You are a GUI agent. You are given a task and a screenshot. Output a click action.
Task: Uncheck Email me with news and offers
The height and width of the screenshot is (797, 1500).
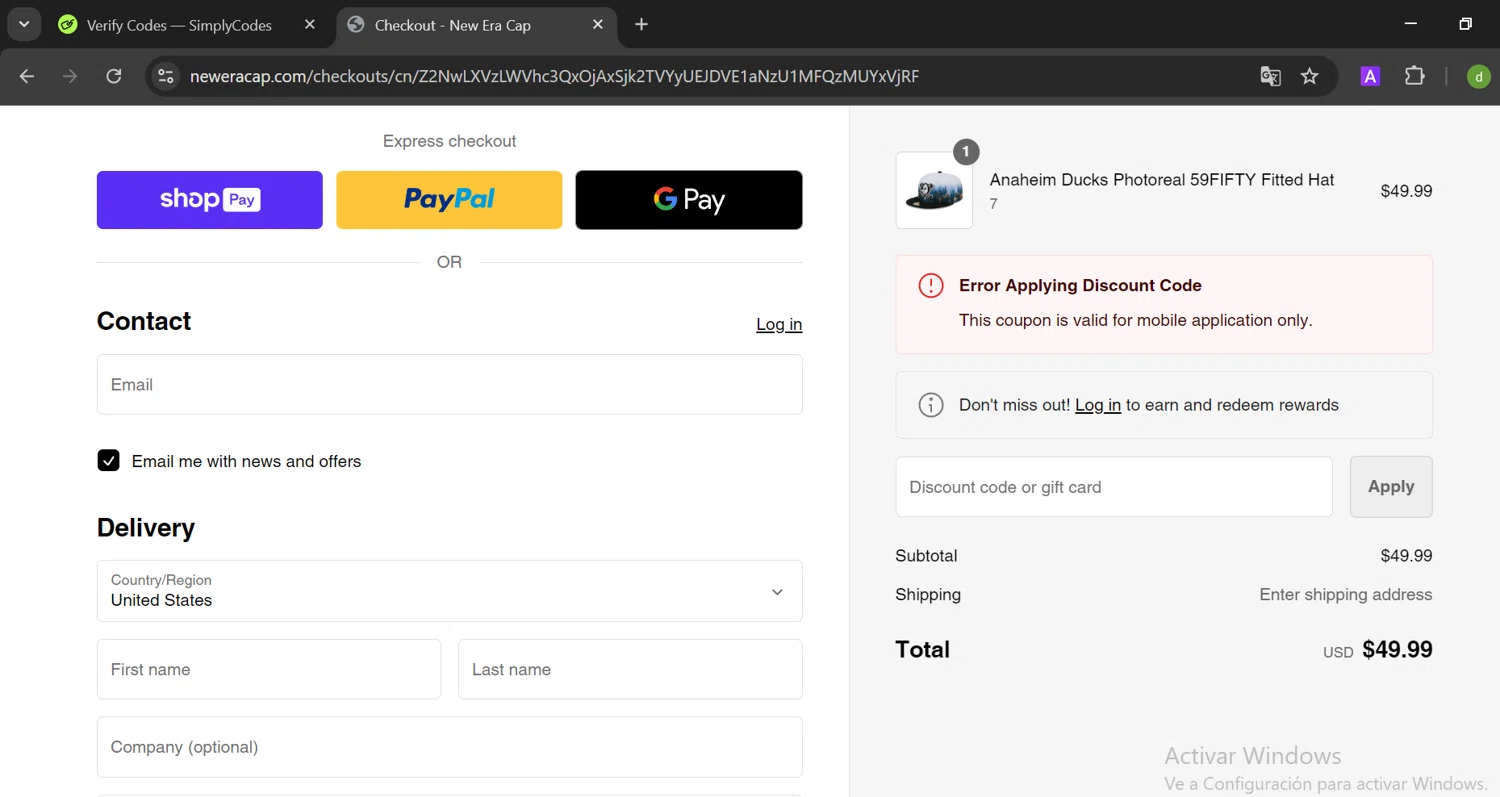[x=109, y=460]
